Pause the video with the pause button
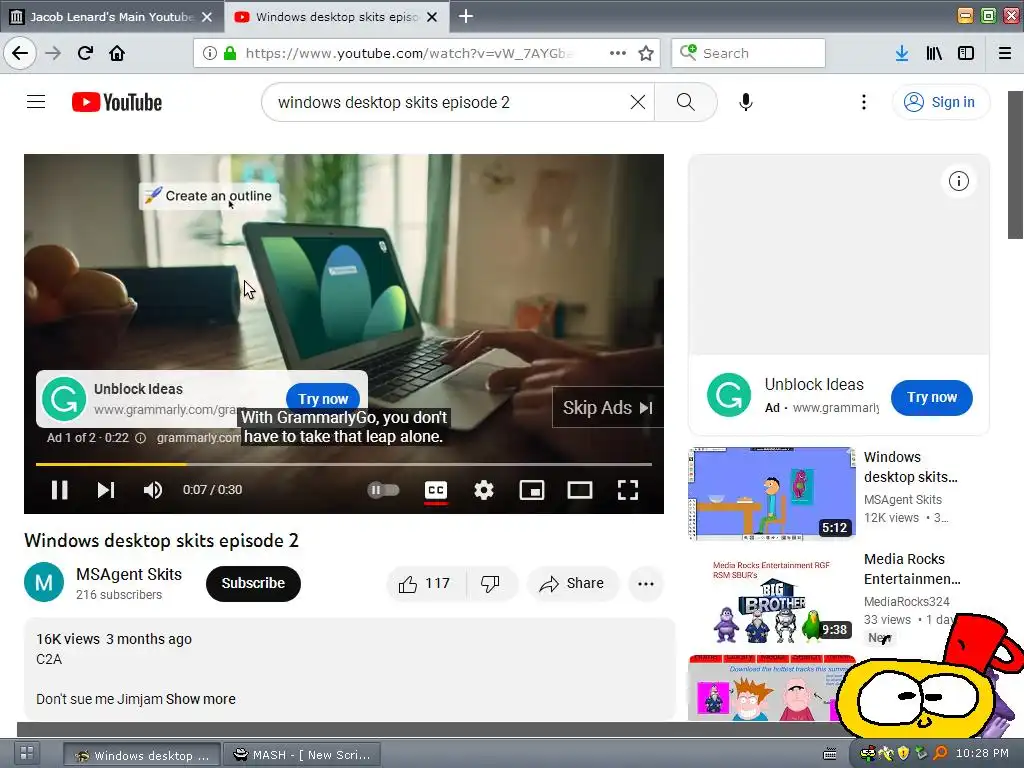1024x768 pixels. tap(59, 490)
